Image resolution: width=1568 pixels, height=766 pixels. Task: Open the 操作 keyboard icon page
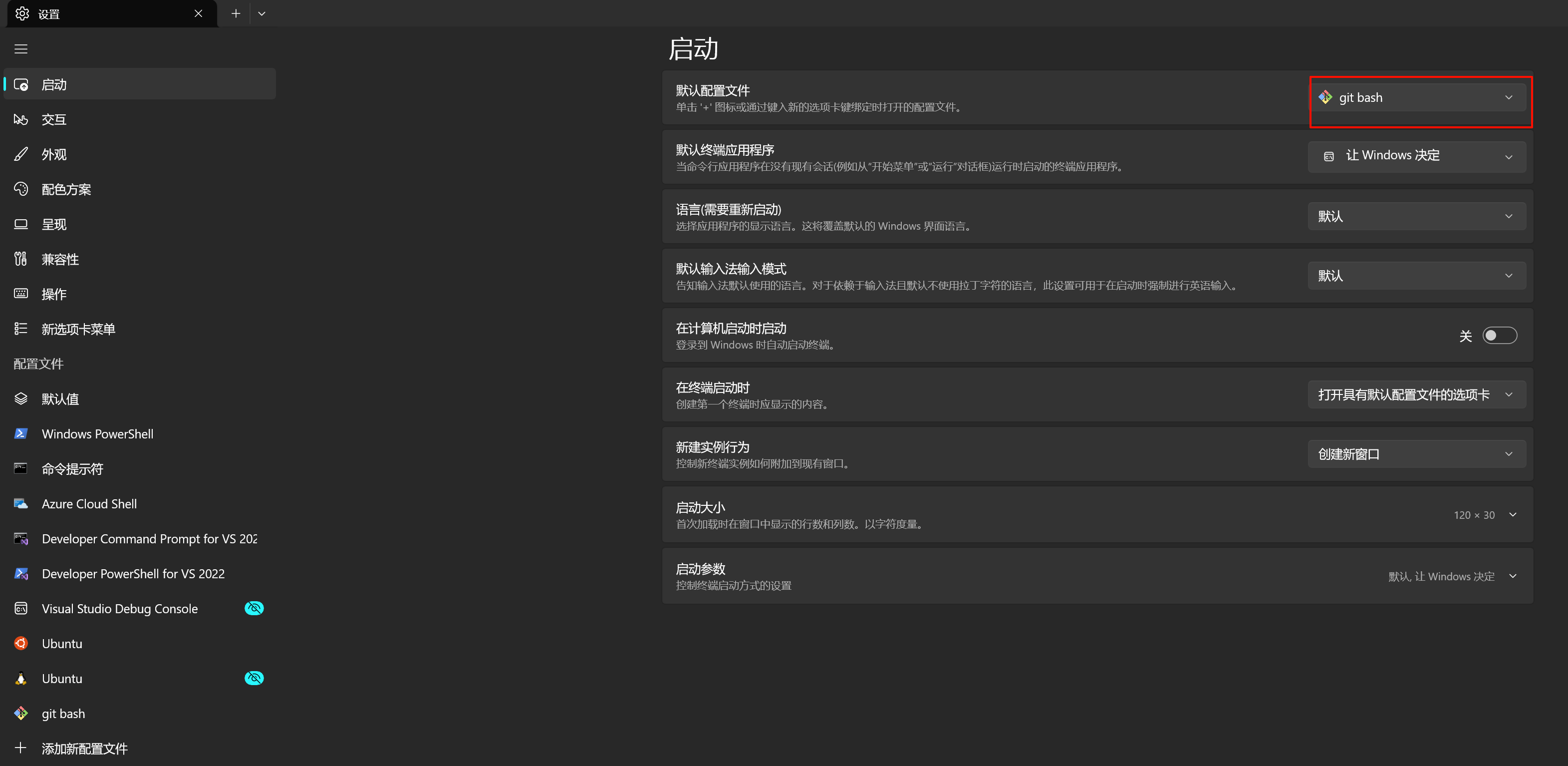point(20,294)
